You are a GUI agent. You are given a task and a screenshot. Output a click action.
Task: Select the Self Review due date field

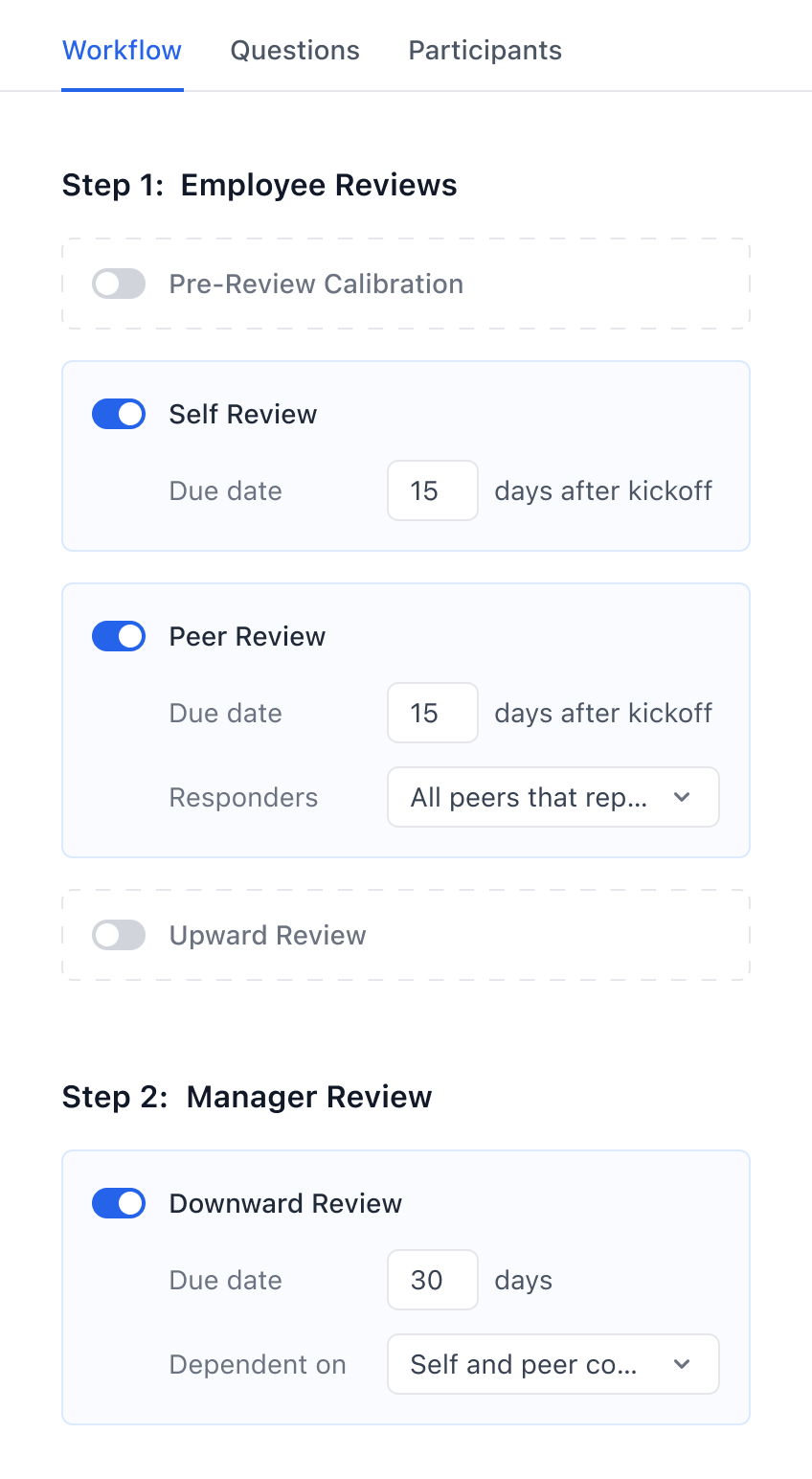432,490
